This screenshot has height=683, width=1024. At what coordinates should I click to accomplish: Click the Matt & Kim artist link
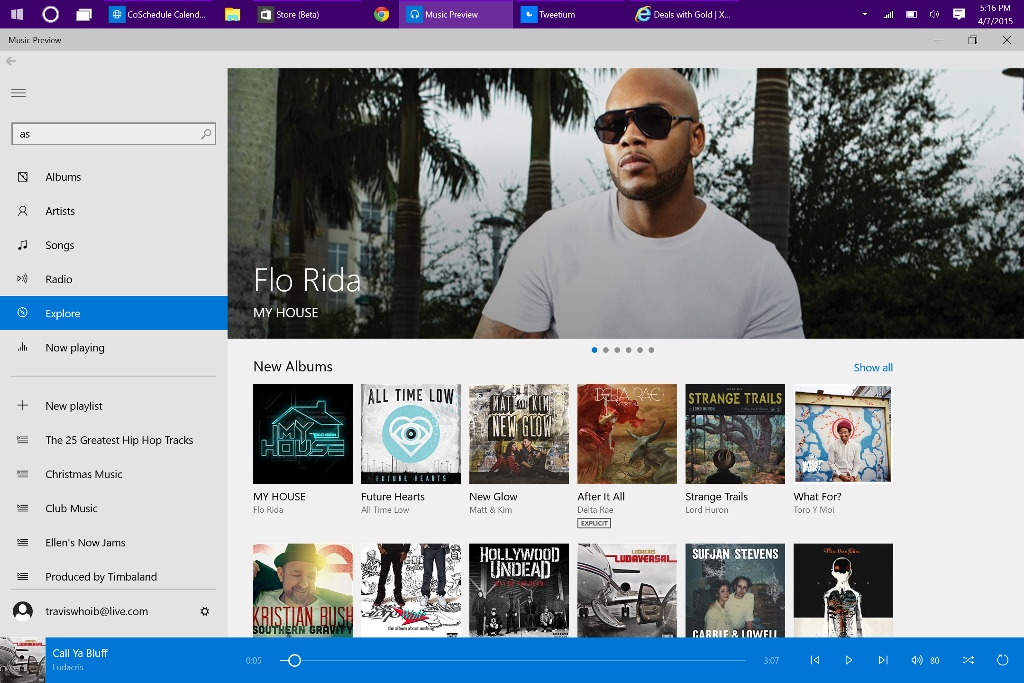490,510
